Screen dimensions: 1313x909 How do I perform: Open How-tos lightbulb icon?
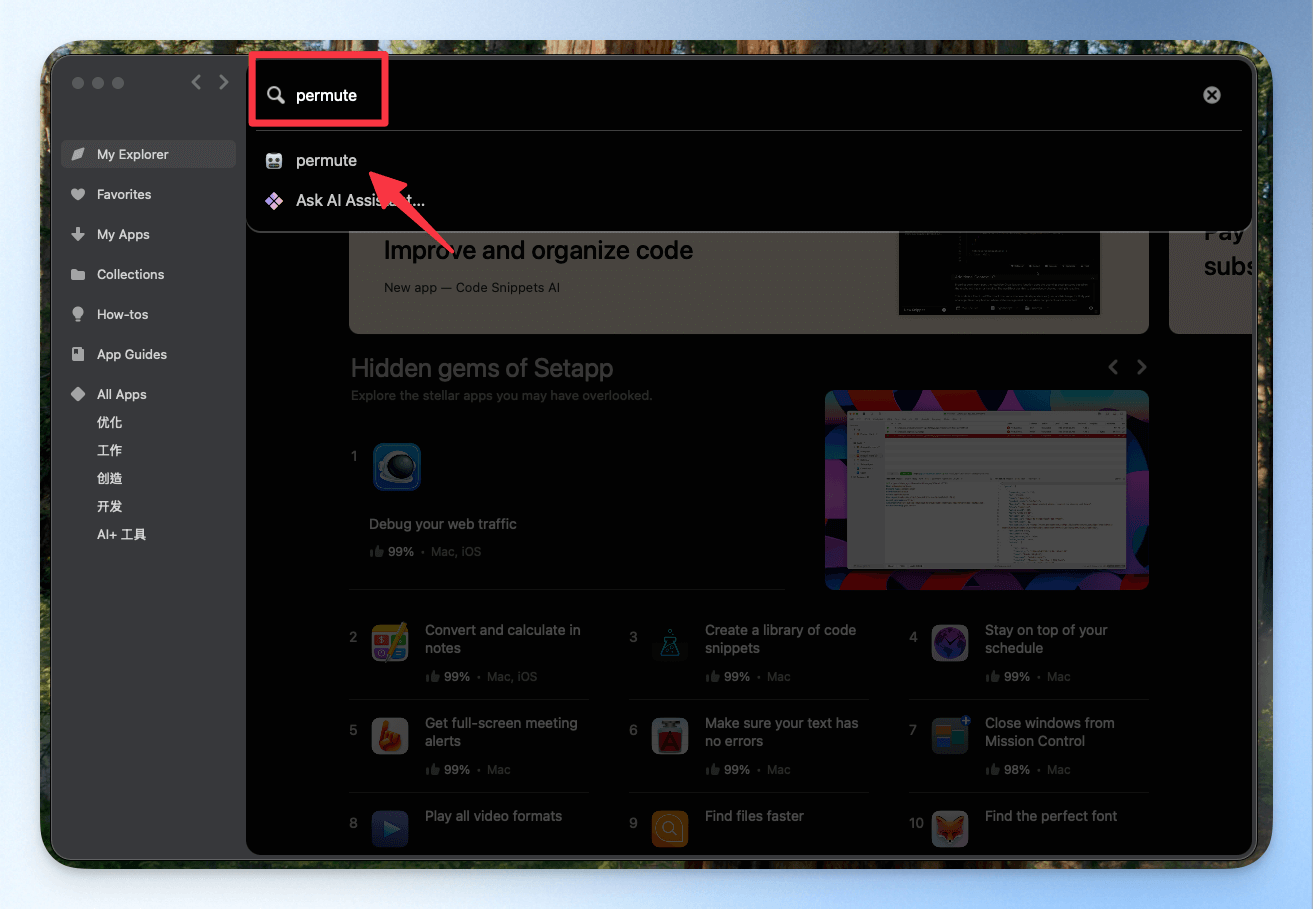pos(78,314)
